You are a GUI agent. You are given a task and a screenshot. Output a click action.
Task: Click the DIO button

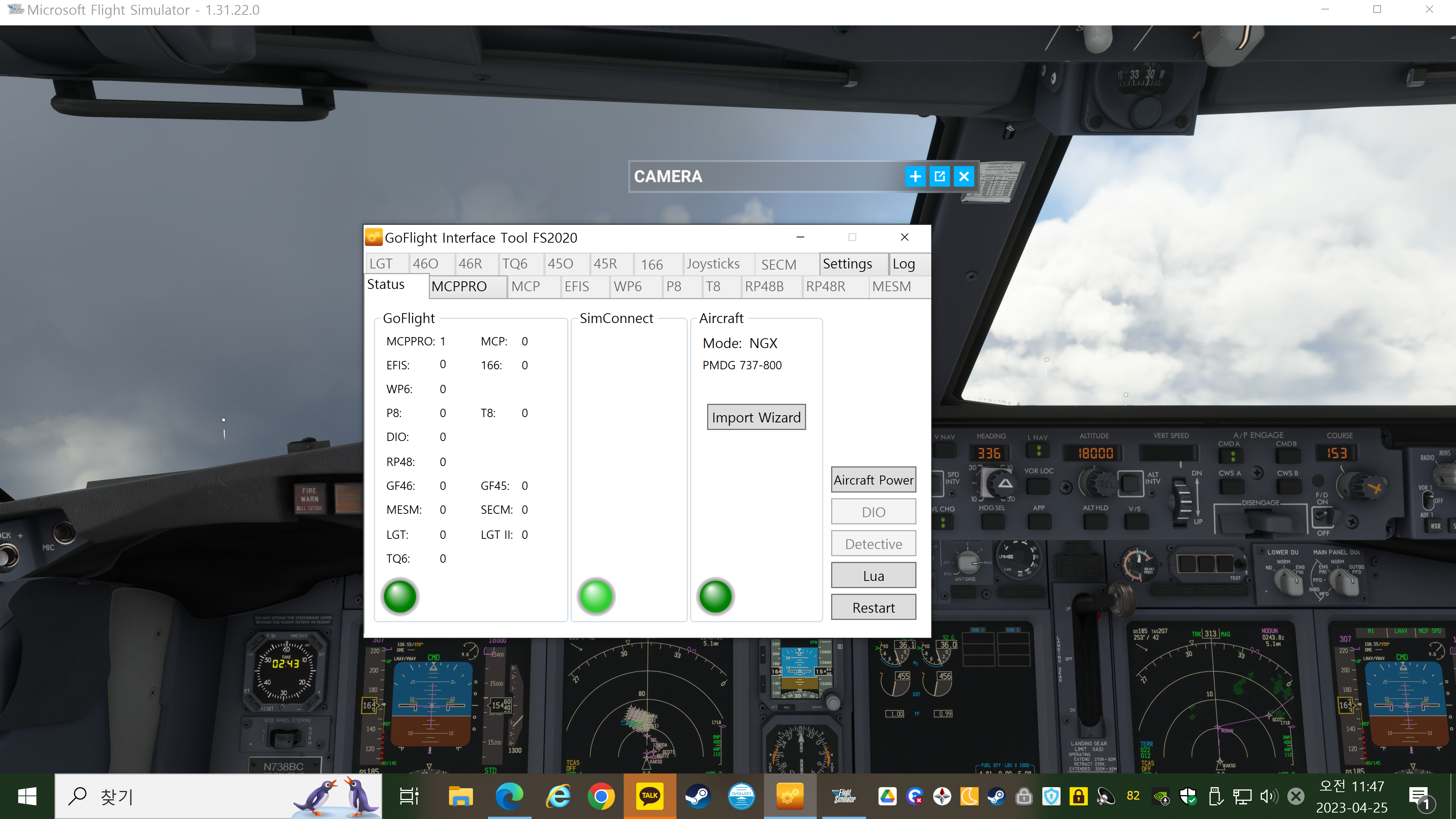click(x=873, y=512)
